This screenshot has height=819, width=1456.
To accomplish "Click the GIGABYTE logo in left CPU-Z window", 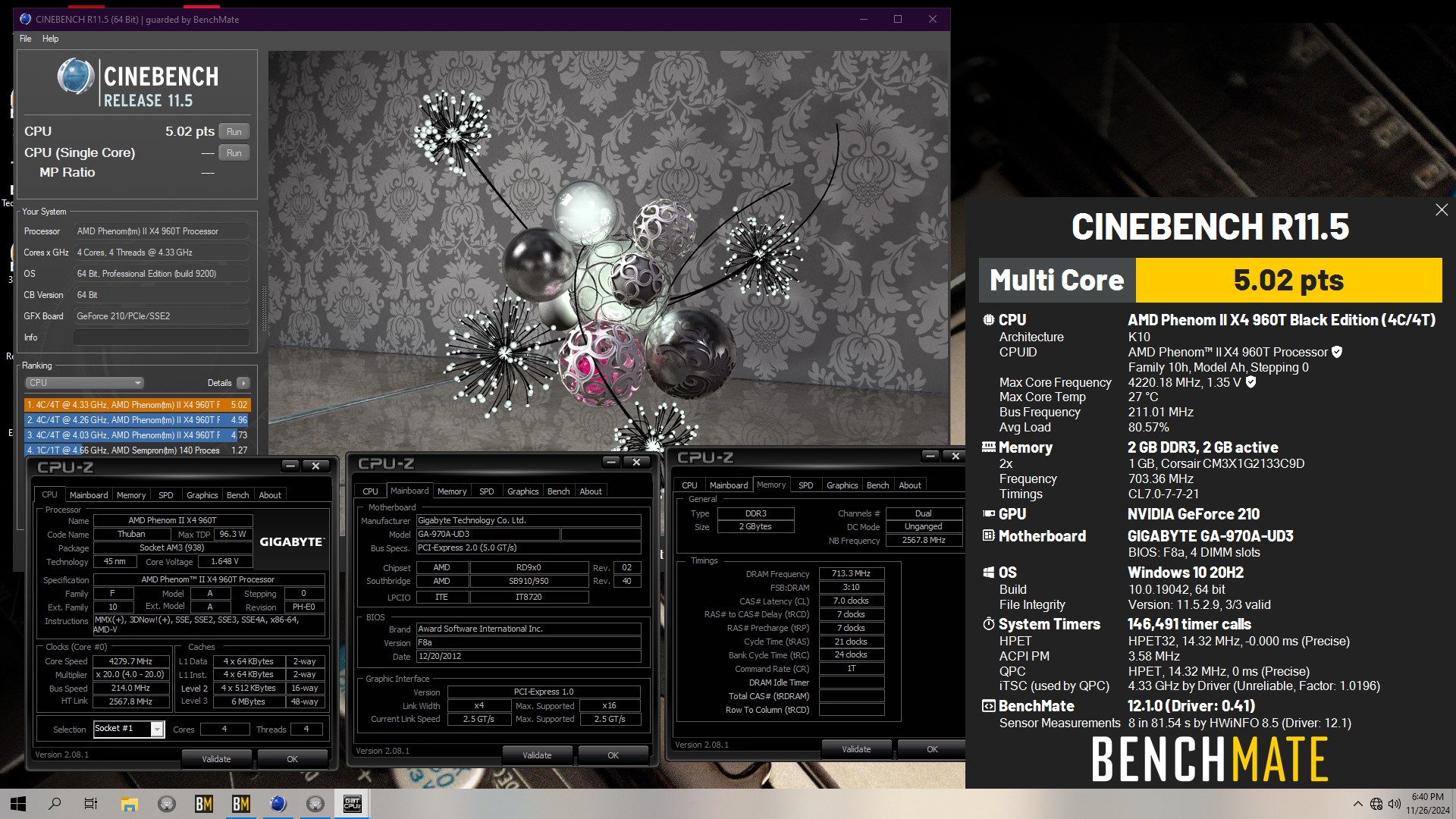I will coord(292,541).
